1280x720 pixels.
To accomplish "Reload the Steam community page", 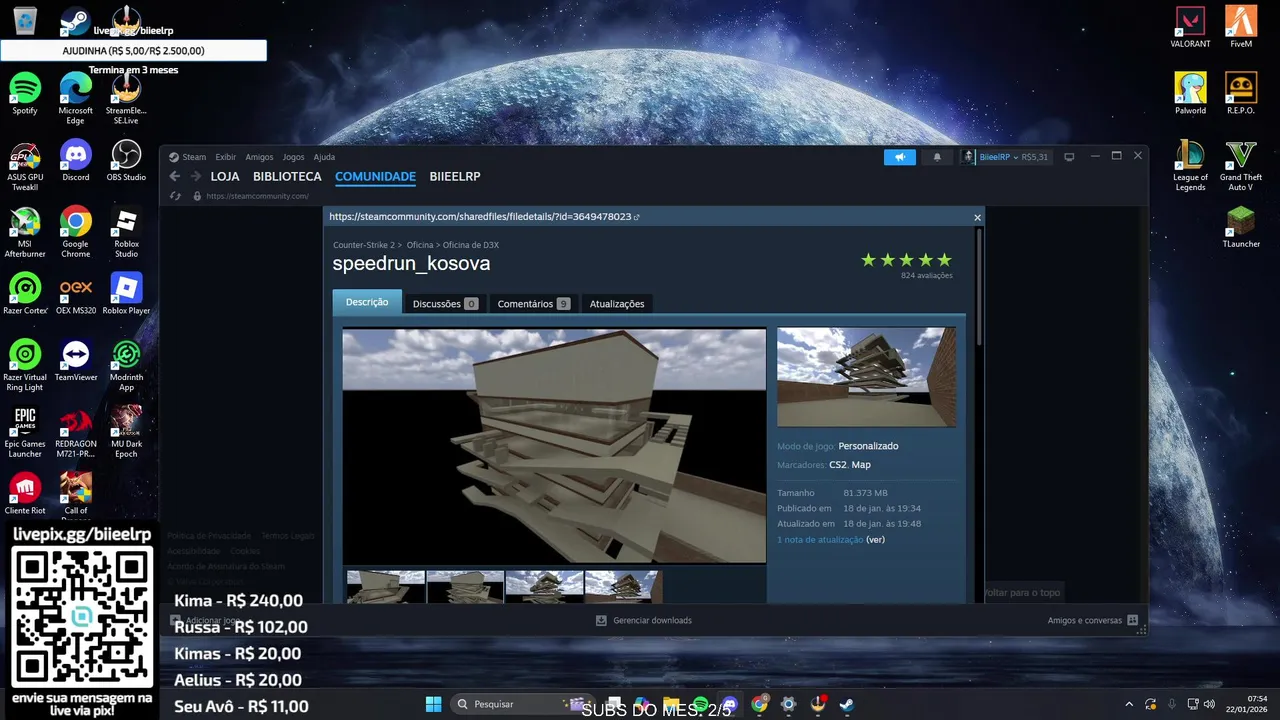I will (x=175, y=196).
